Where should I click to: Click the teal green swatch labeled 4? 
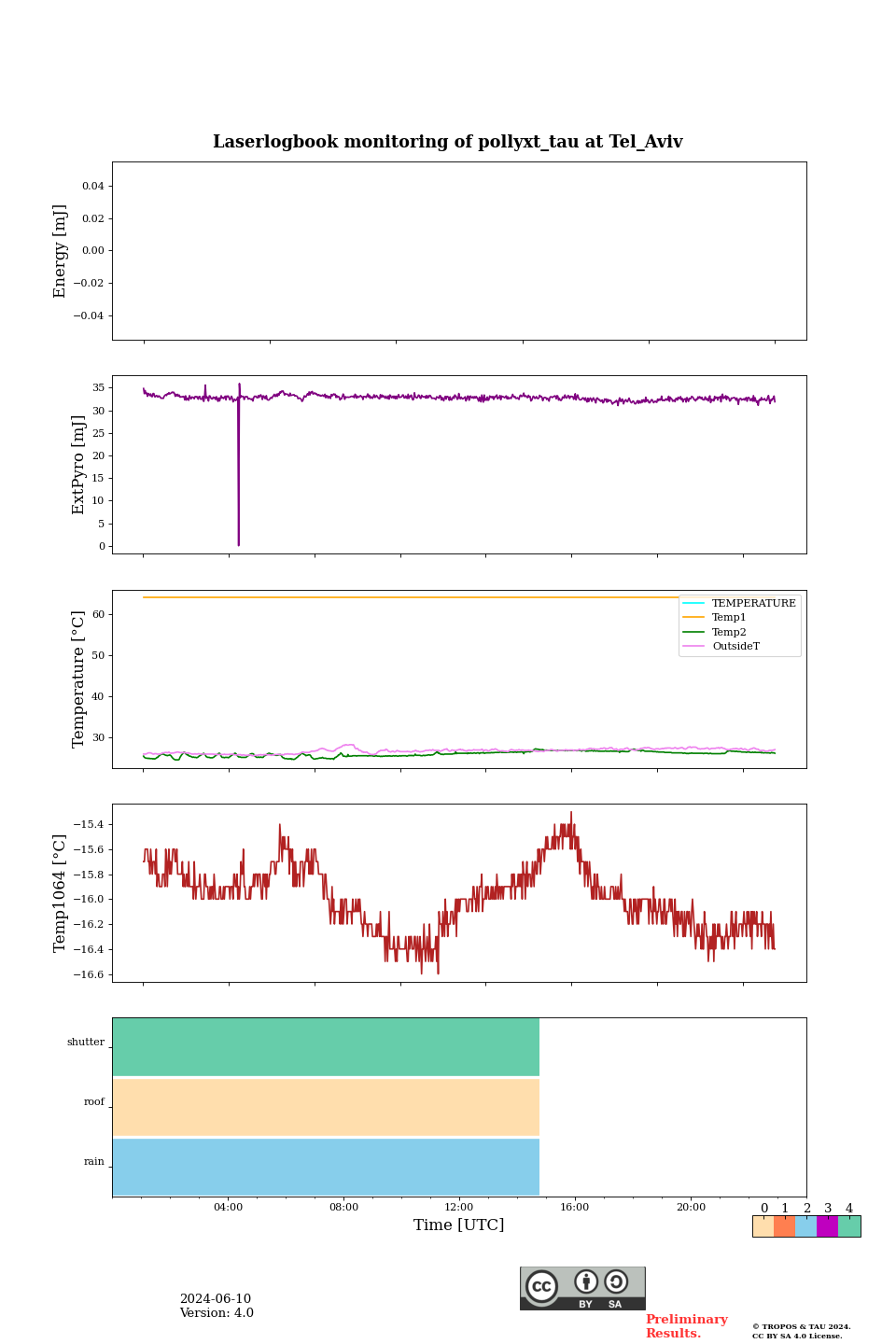[x=849, y=1226]
